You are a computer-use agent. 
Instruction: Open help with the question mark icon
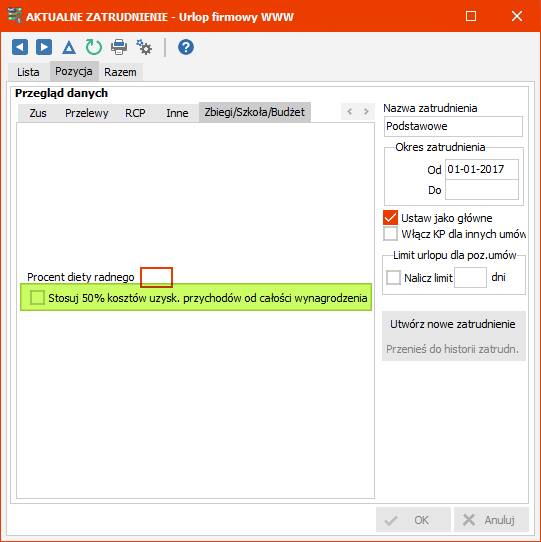[186, 47]
